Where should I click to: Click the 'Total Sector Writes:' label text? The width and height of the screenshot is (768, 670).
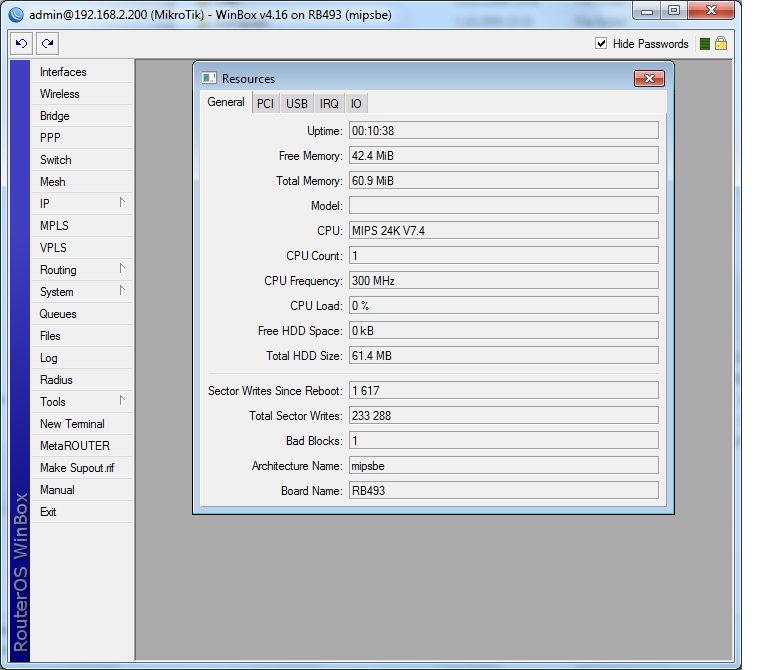(x=296, y=416)
